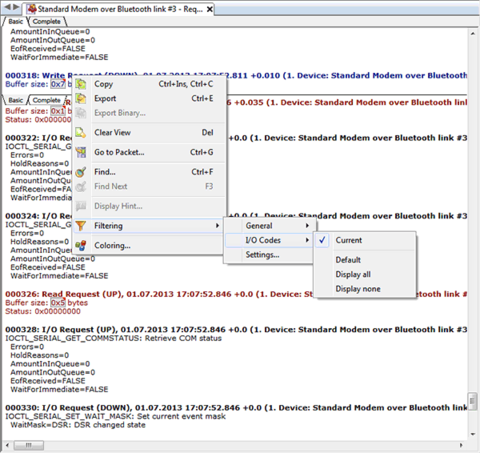Click the horizontal scrollbar thumb
Viewport: 480px width, 453px height.
[29, 445]
